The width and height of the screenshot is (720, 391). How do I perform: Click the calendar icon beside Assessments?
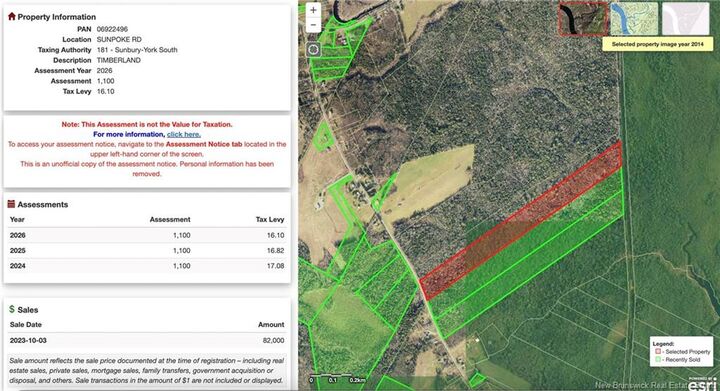pyautogui.click(x=11, y=204)
